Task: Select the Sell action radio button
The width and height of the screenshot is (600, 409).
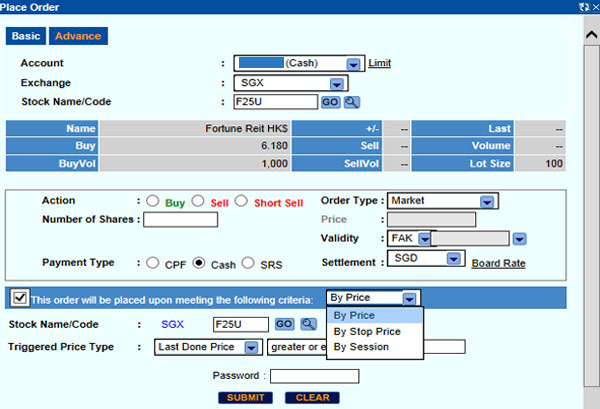Action: pos(198,201)
